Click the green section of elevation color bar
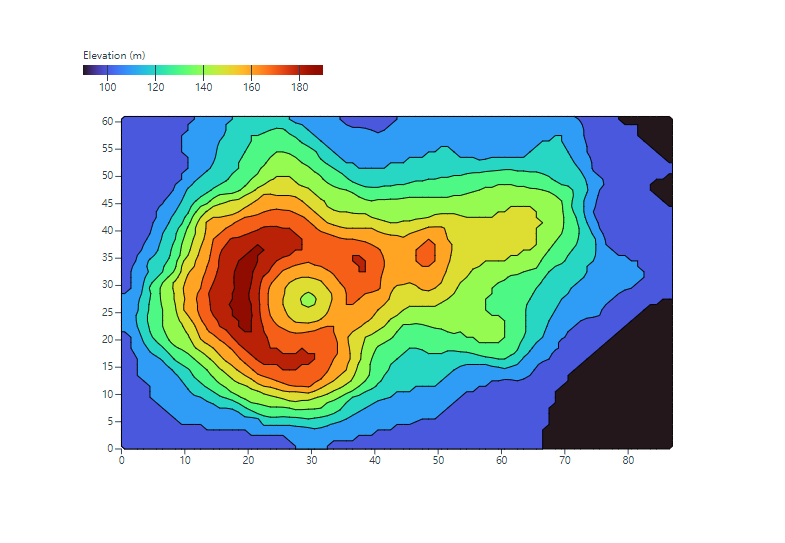The image size is (785, 543). [190, 70]
